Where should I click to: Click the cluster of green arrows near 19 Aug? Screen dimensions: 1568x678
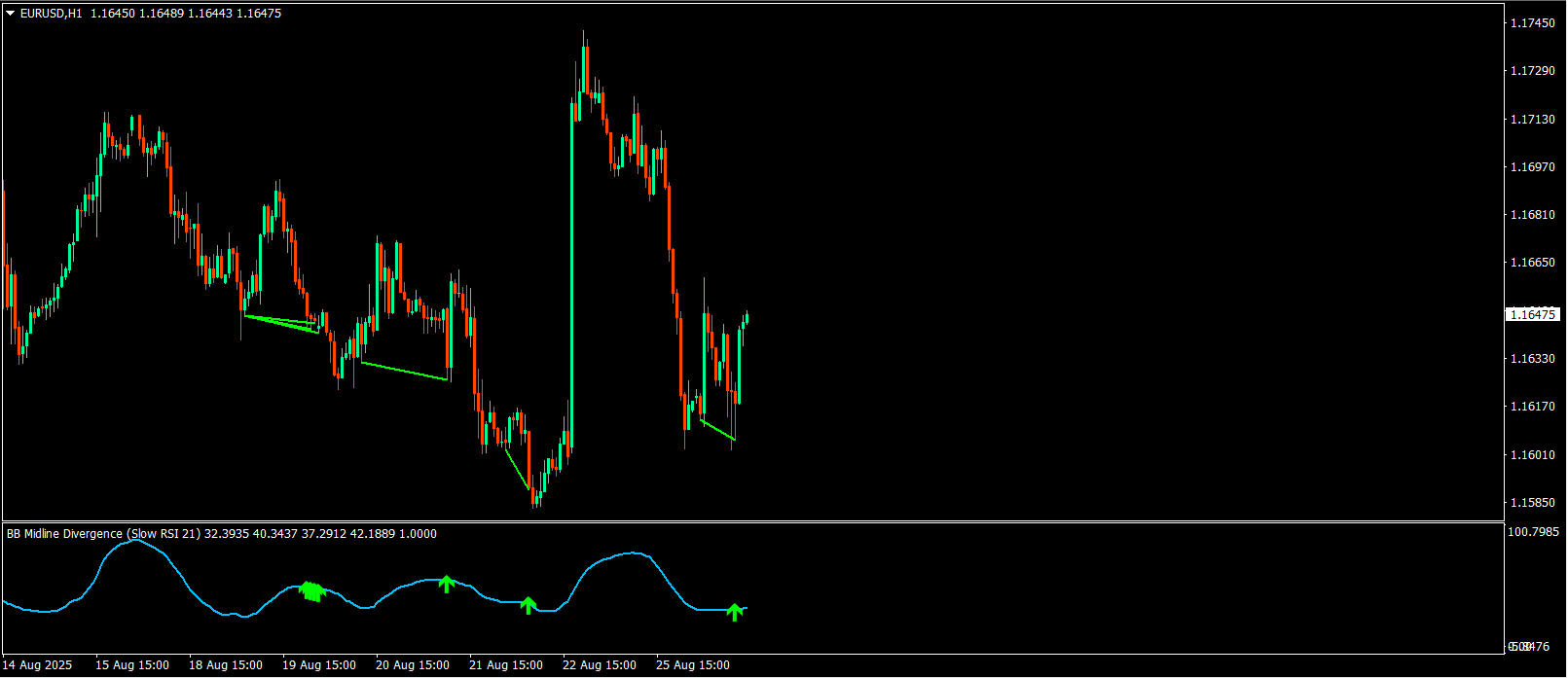pyautogui.click(x=311, y=591)
